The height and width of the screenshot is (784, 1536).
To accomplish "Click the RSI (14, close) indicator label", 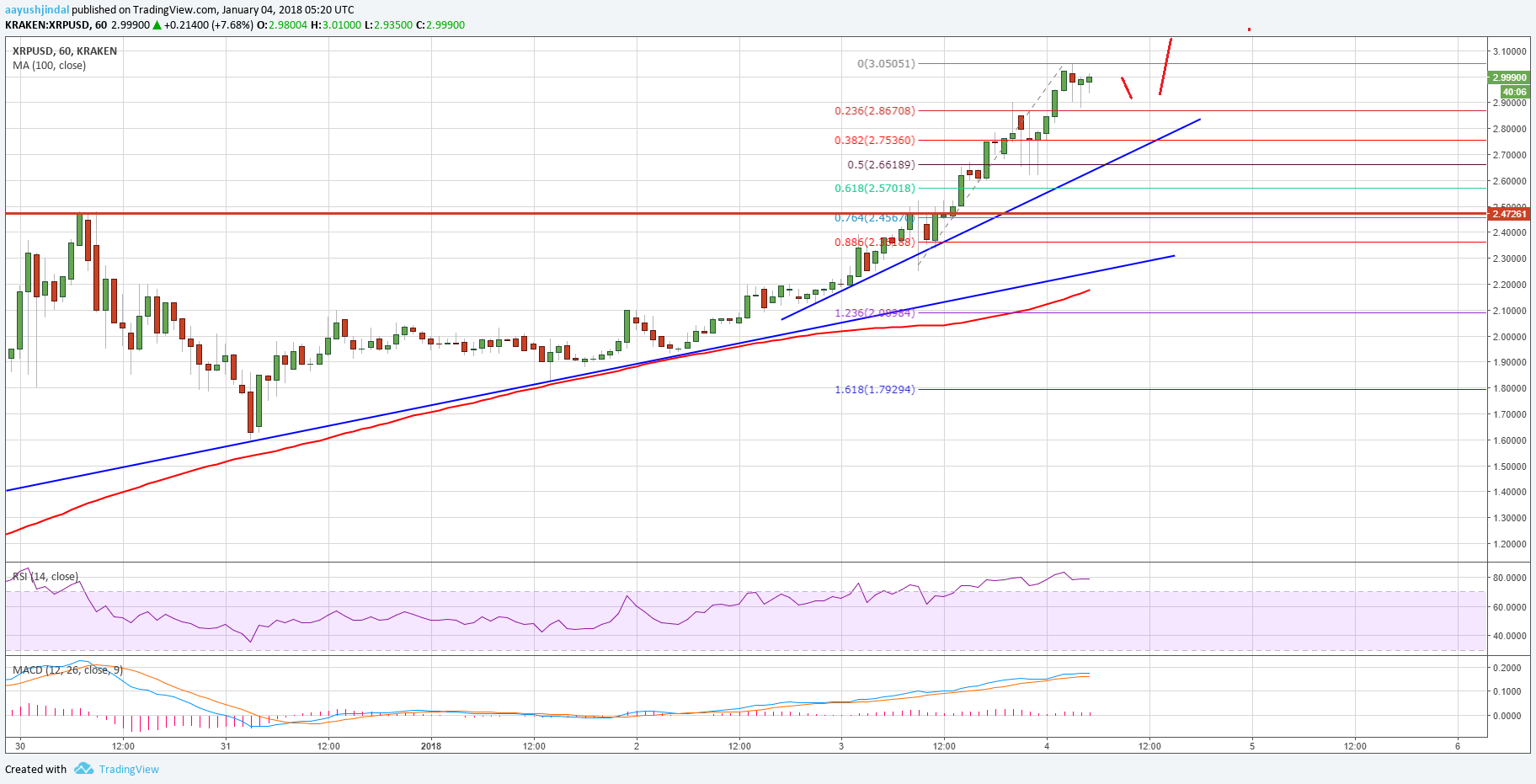I will (x=44, y=576).
